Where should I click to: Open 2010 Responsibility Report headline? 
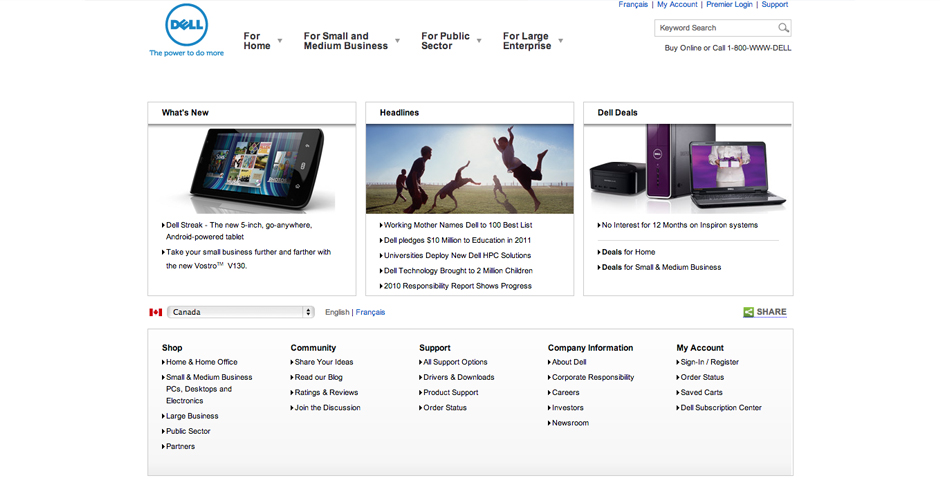tap(457, 286)
